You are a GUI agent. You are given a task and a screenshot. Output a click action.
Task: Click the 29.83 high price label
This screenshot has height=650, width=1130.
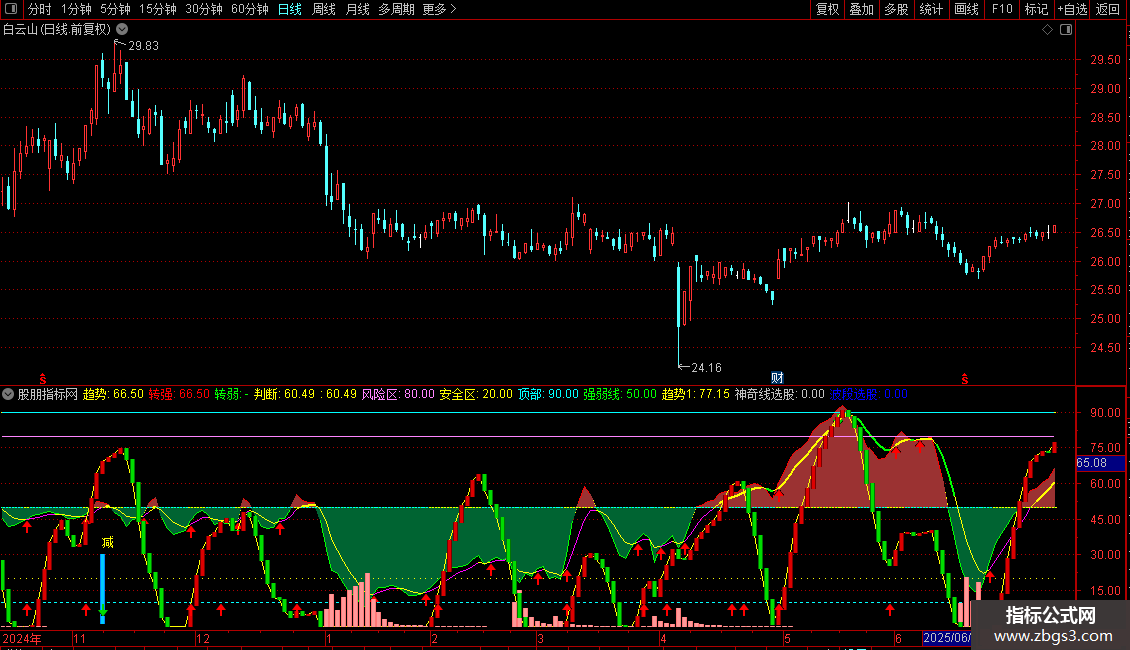(143, 45)
